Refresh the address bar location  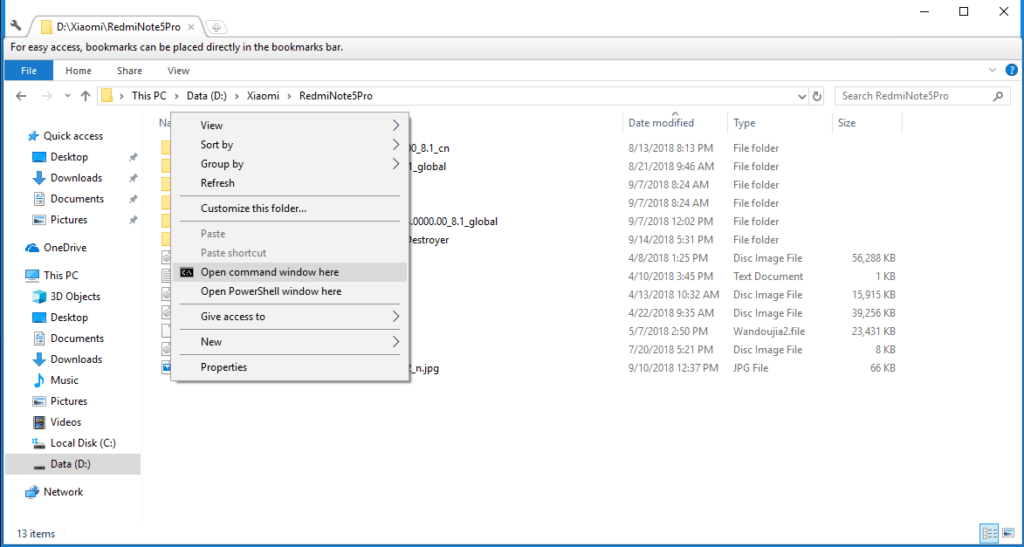[817, 96]
